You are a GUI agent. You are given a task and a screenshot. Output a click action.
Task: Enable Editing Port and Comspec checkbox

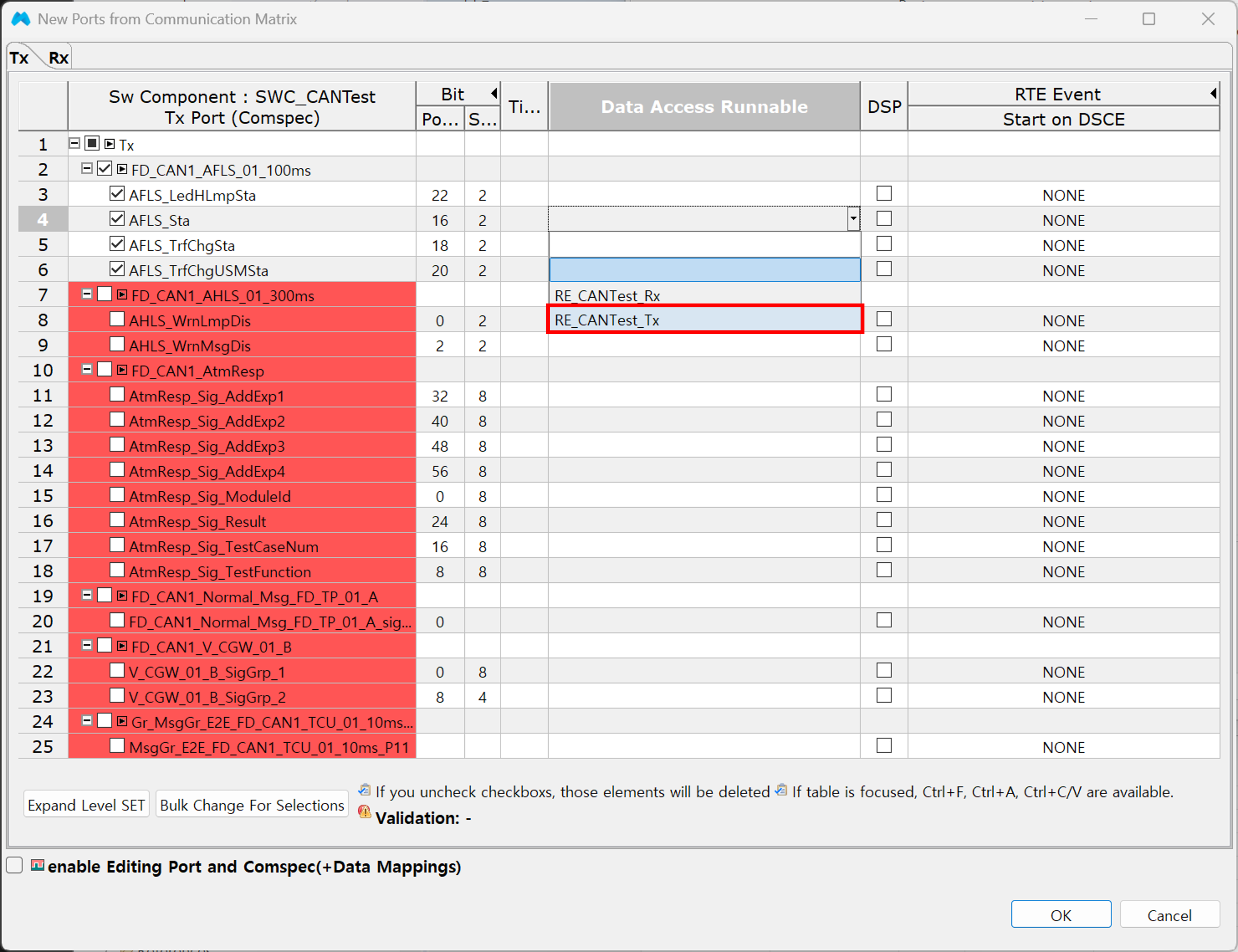coord(14,865)
